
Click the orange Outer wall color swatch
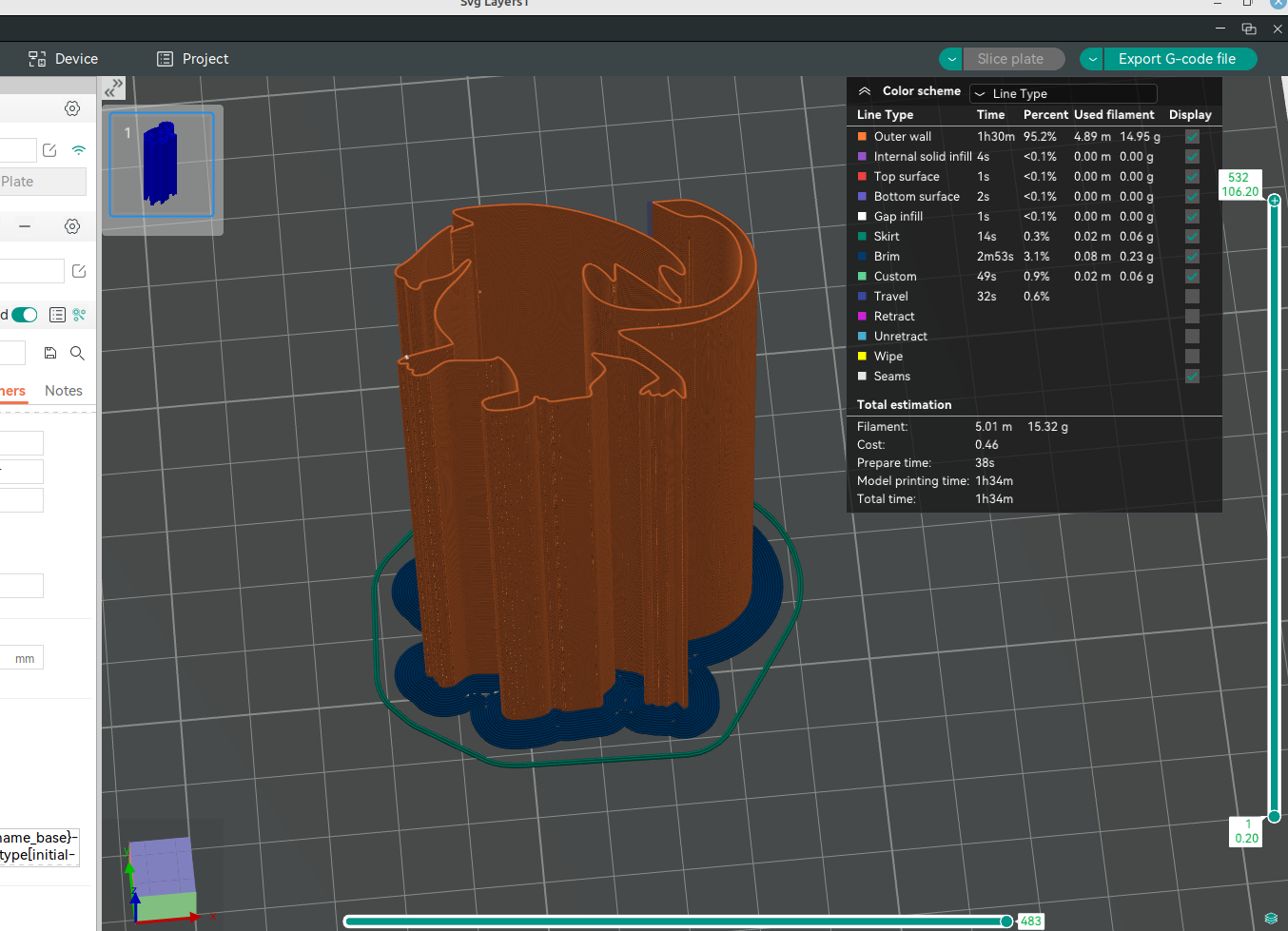pyautogui.click(x=862, y=137)
